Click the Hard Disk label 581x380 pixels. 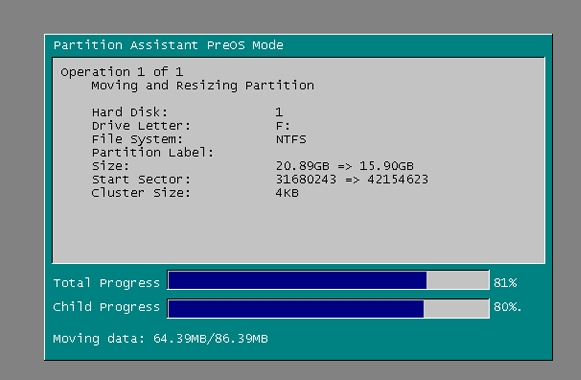[130, 112]
